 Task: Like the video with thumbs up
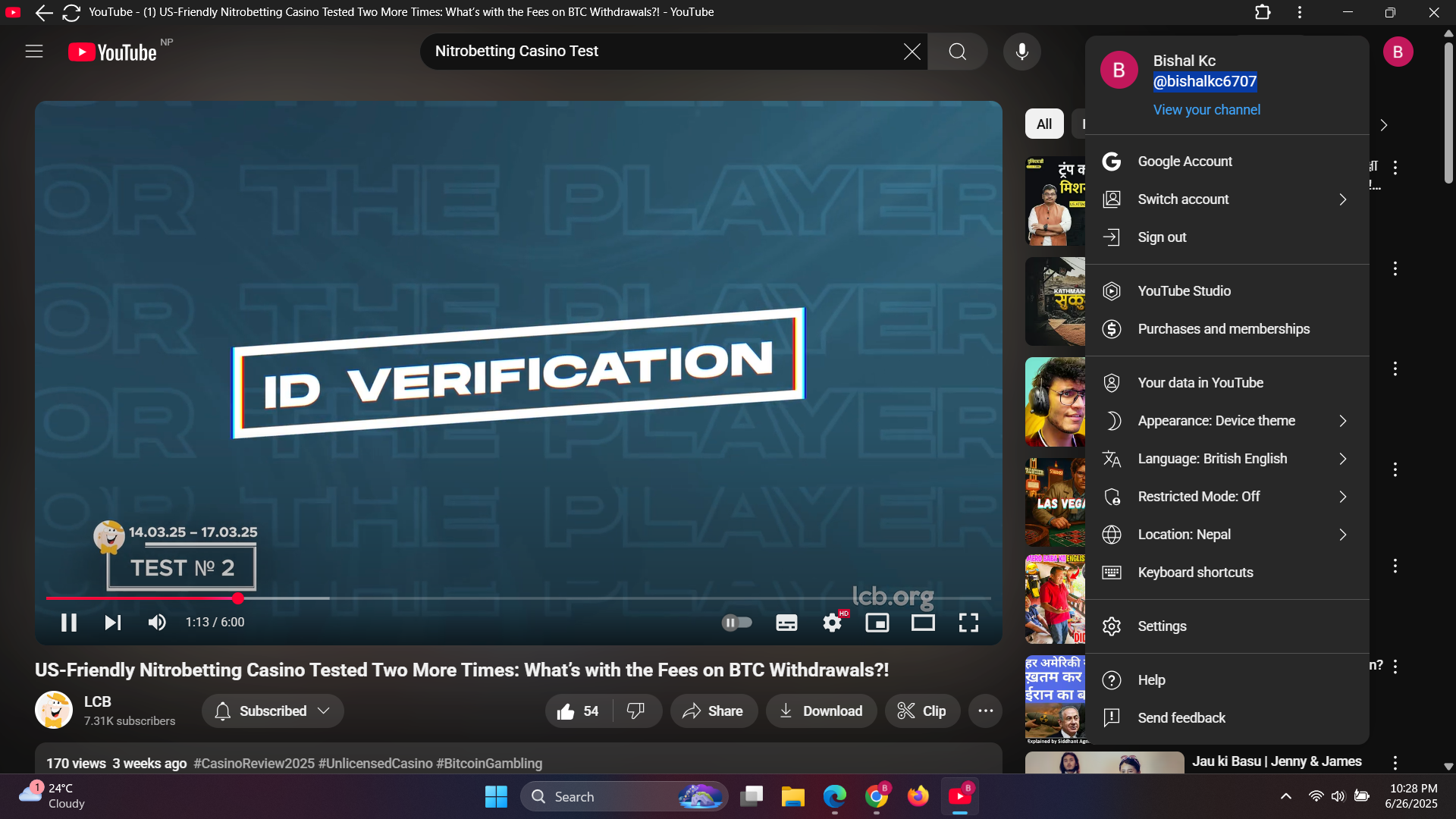578,711
